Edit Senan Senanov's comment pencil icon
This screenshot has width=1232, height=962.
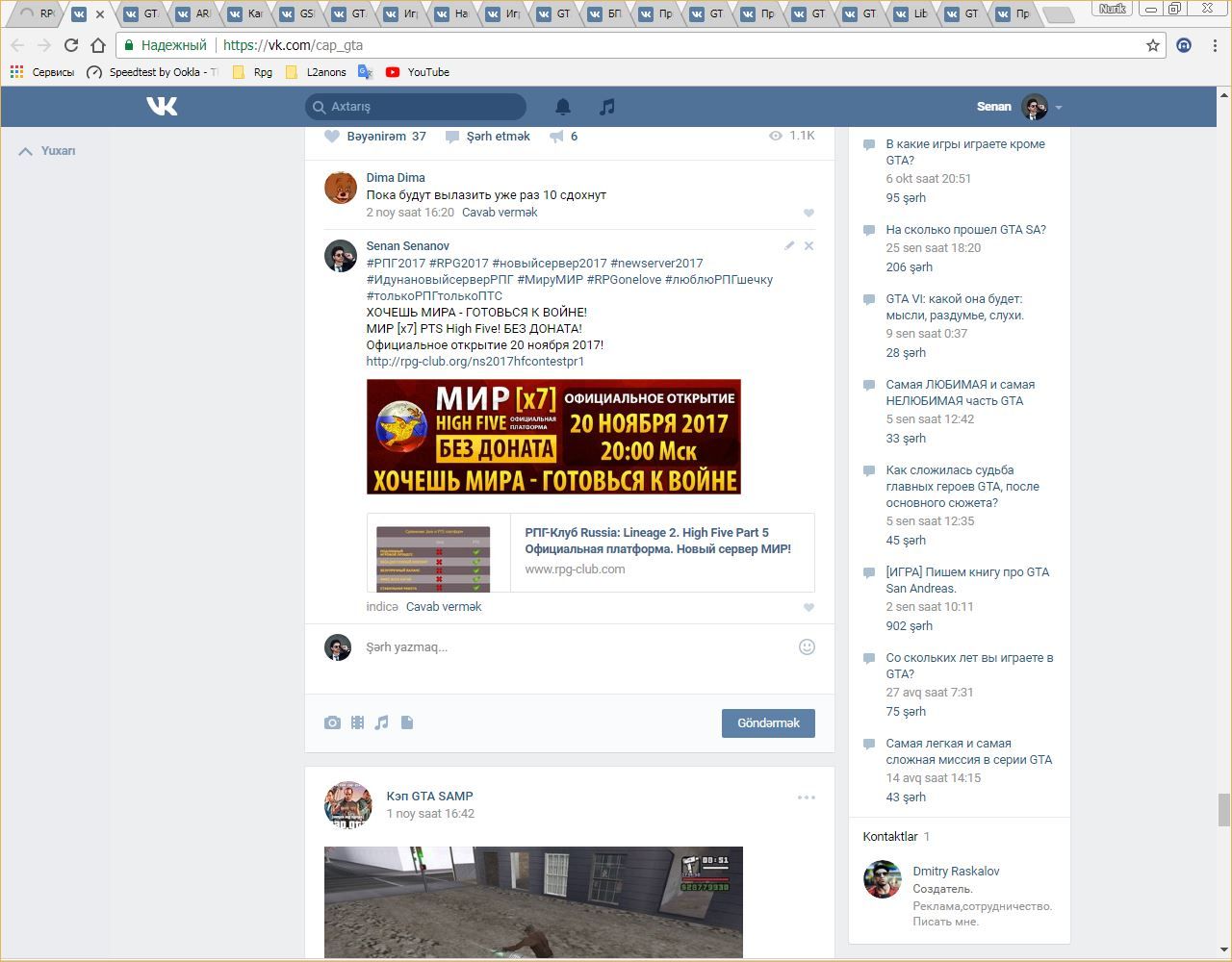tap(789, 246)
